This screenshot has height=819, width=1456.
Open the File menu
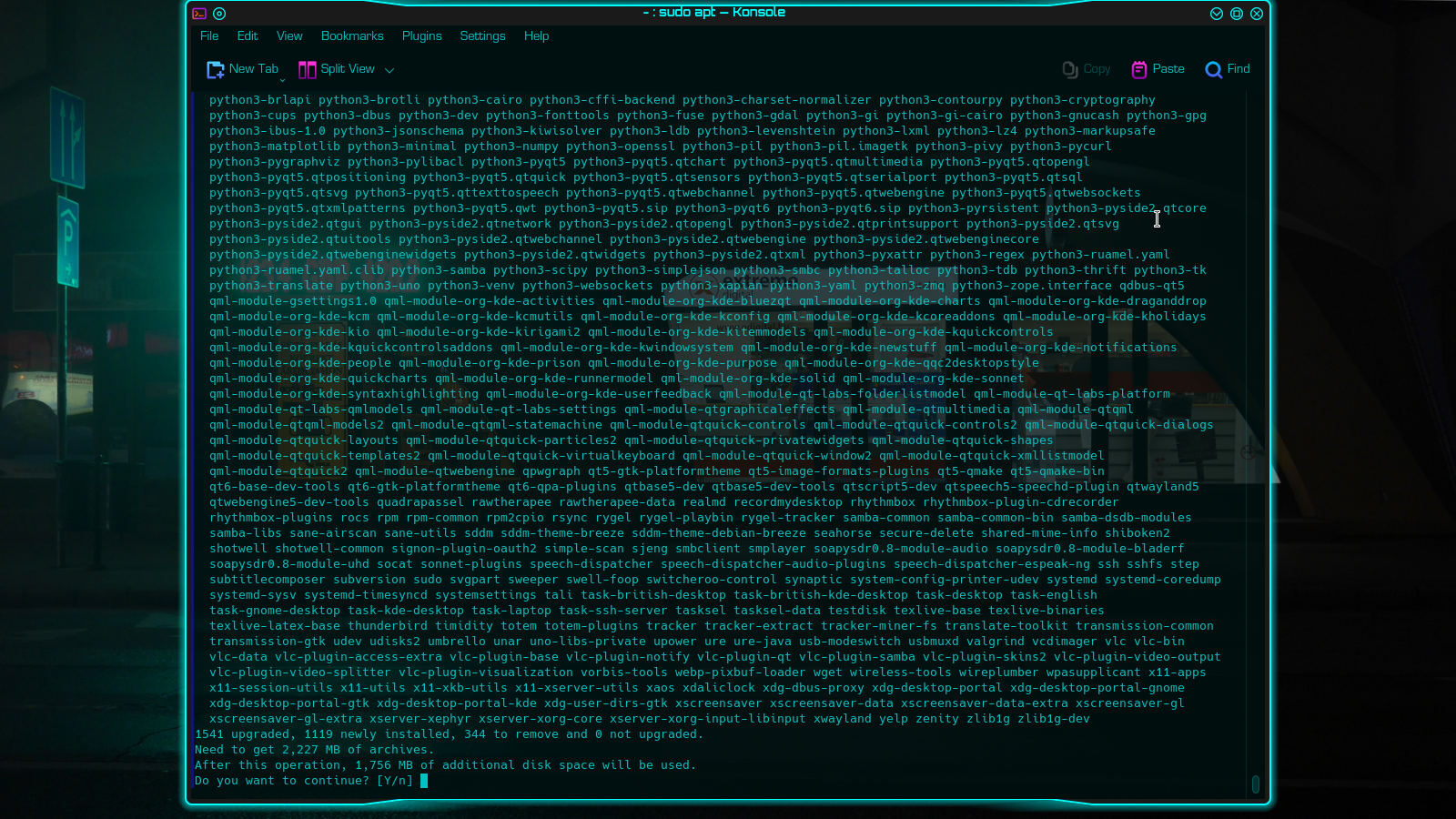pos(209,36)
